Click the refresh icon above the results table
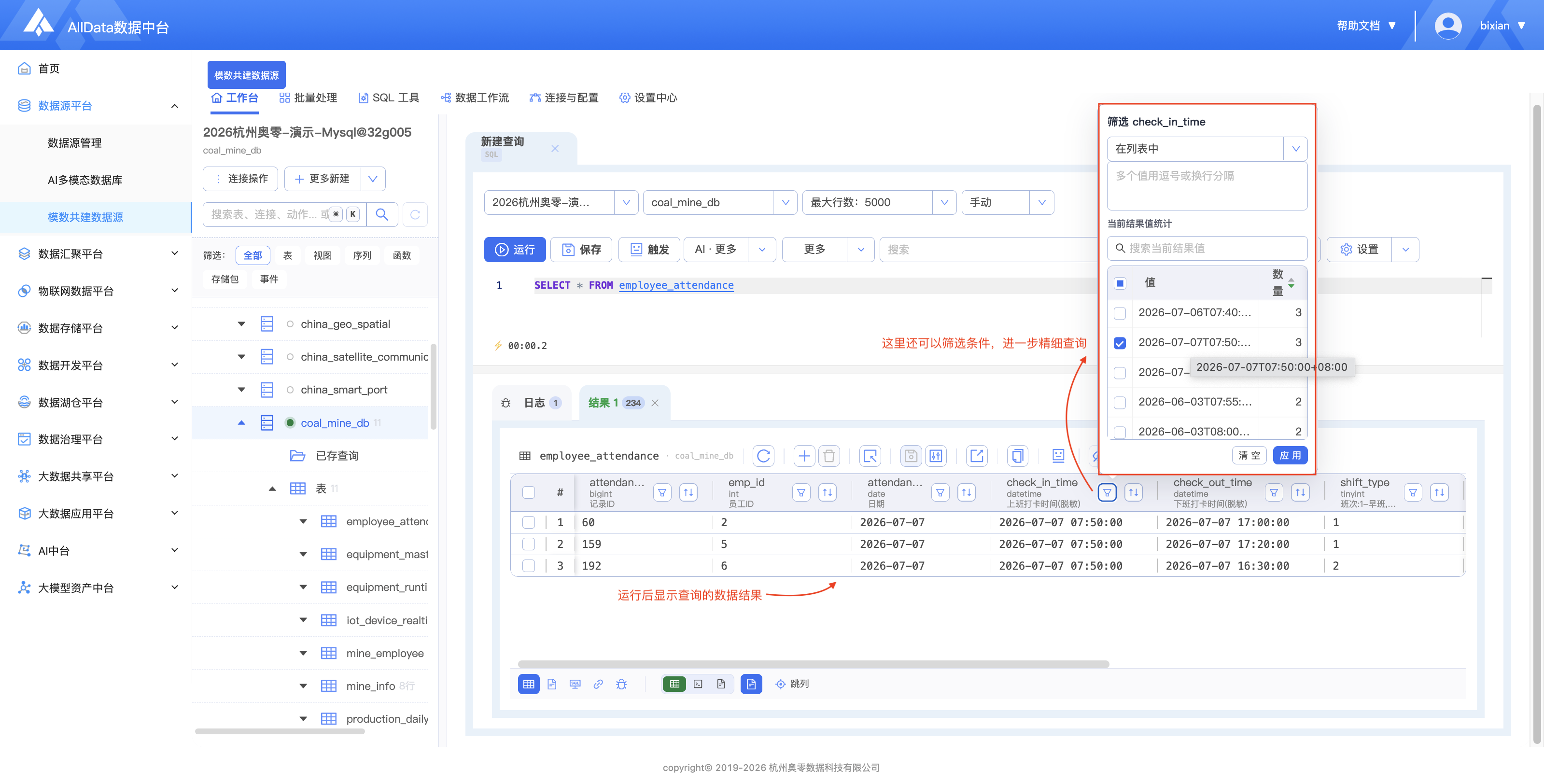Screen dimensions: 1544x784 (x=763, y=456)
